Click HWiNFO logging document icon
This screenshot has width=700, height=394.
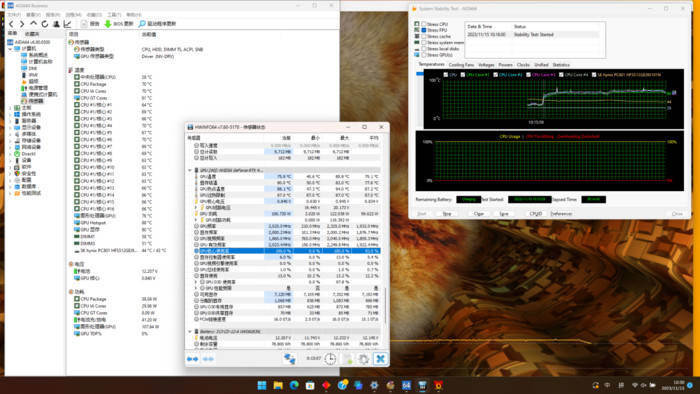(x=347, y=358)
